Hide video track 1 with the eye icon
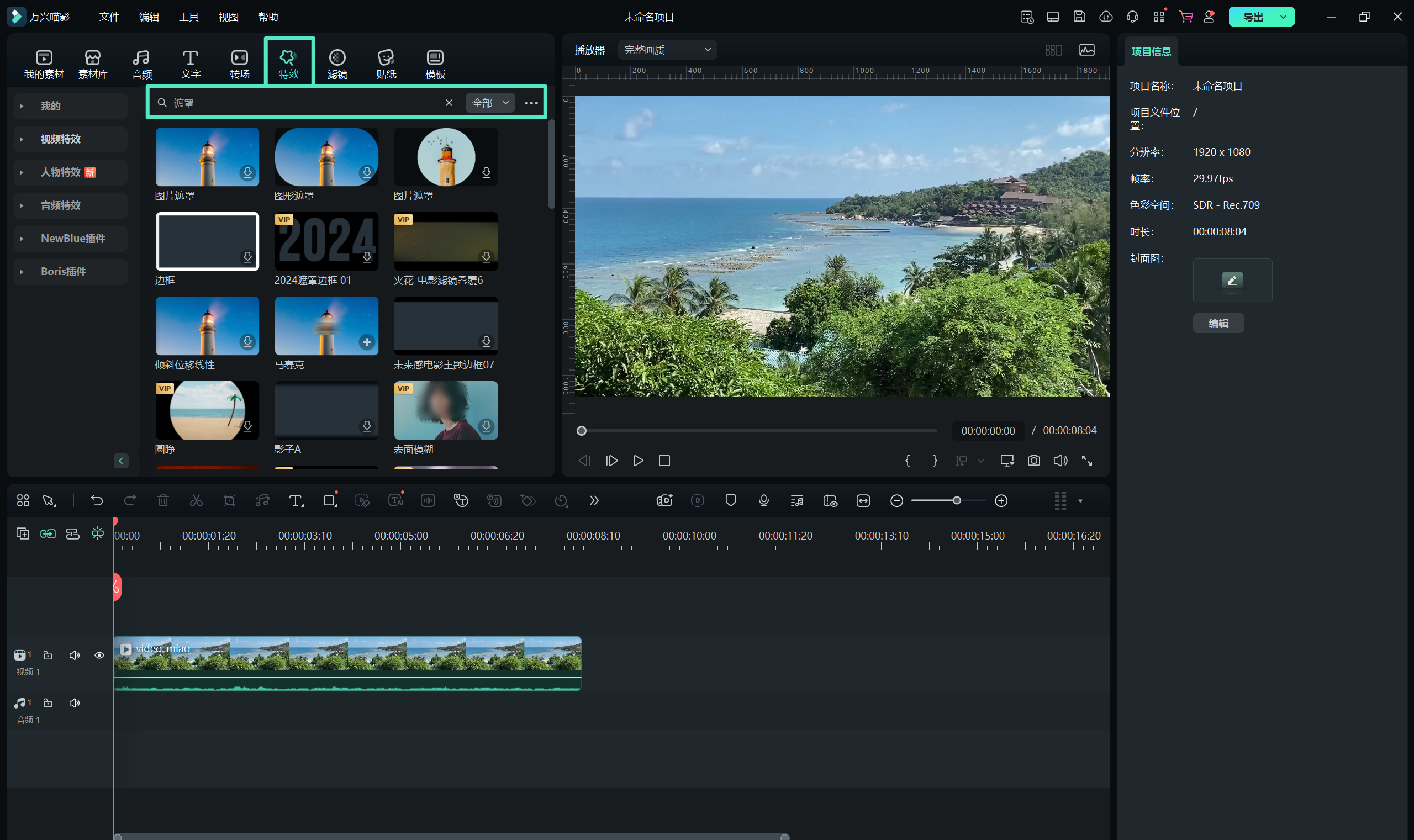 [x=99, y=655]
